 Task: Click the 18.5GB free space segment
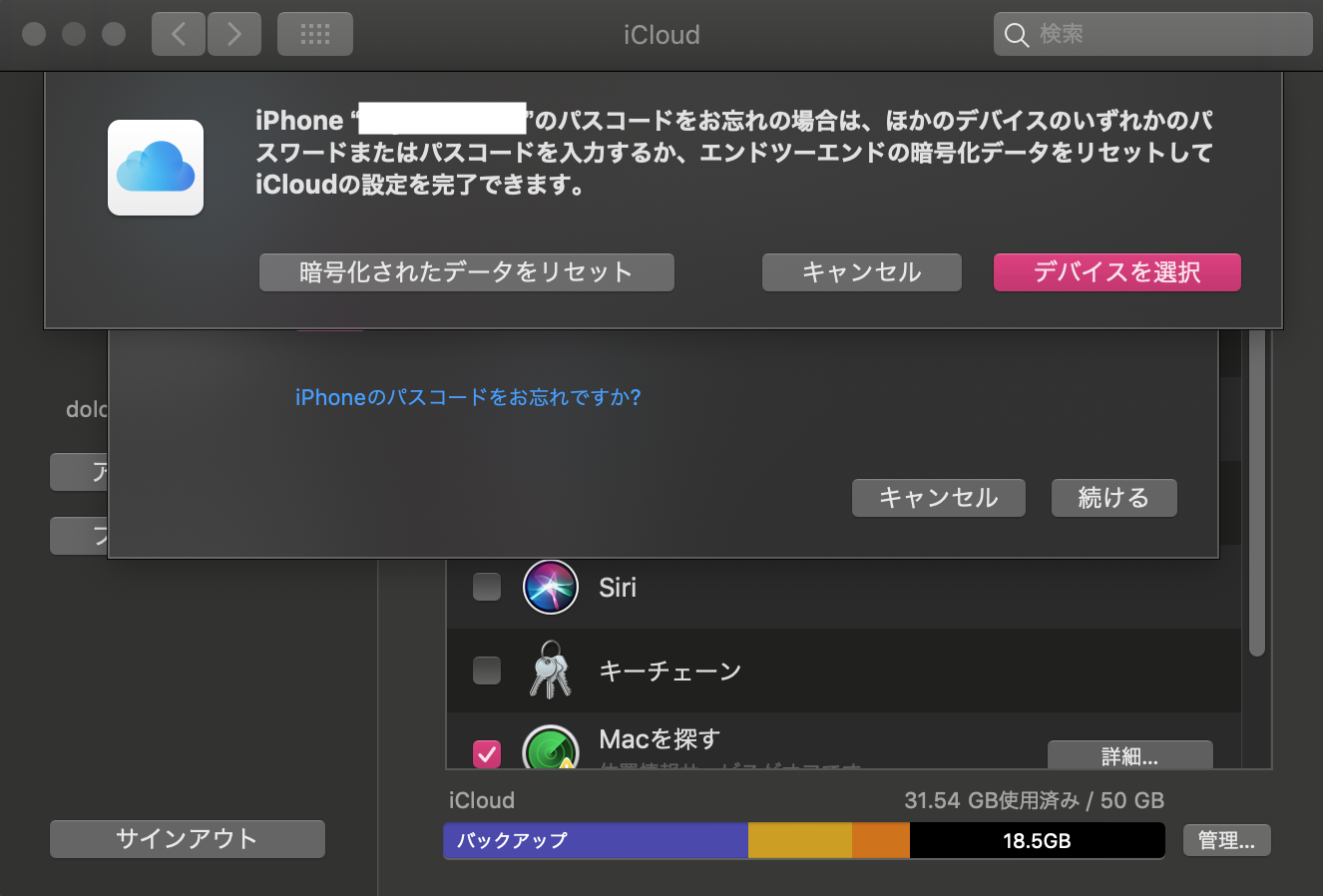coord(1037,840)
